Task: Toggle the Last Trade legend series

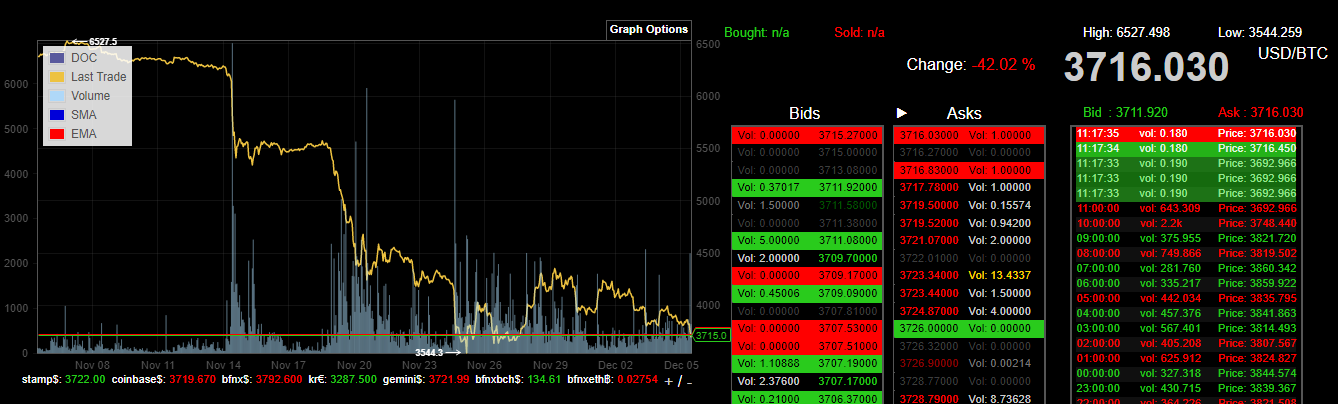Action: click(x=97, y=77)
